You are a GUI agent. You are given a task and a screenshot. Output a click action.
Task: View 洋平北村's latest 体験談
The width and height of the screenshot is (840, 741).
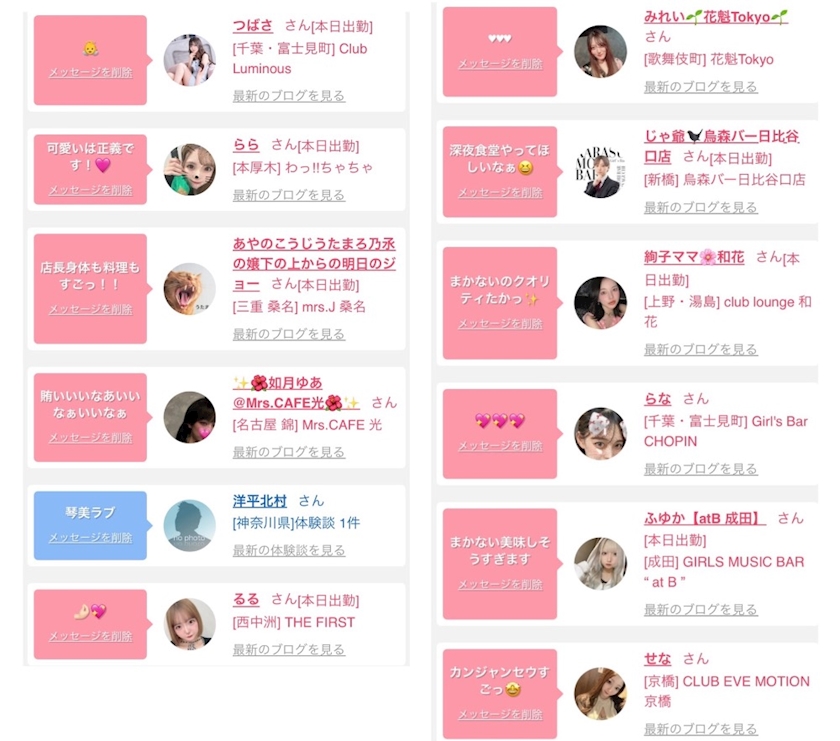pos(289,550)
